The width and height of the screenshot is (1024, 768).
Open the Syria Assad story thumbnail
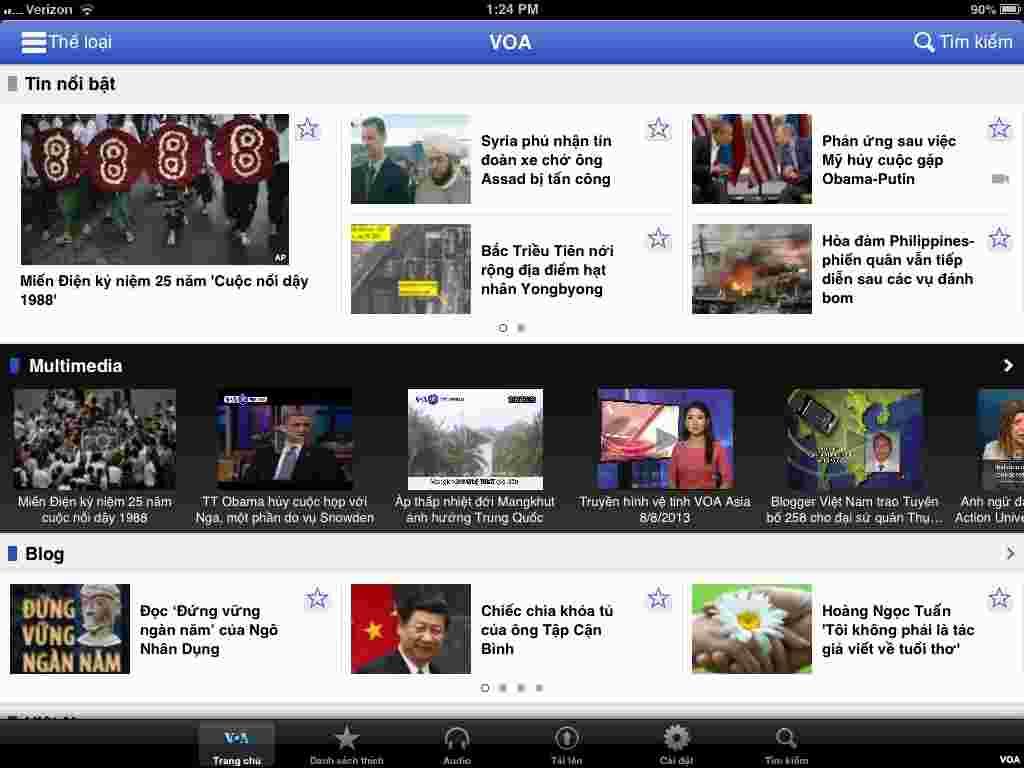coord(411,159)
